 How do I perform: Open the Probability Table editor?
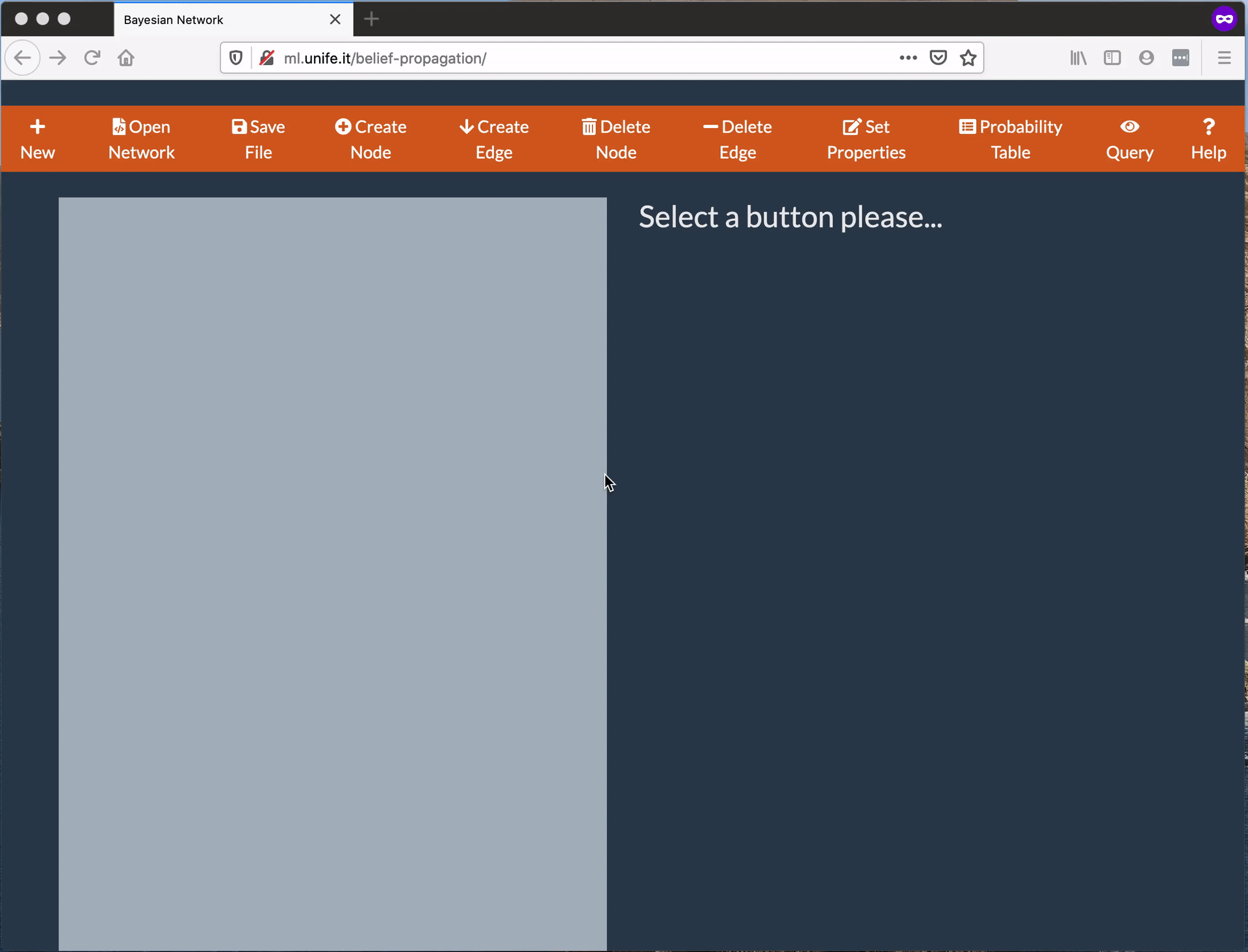point(1010,139)
